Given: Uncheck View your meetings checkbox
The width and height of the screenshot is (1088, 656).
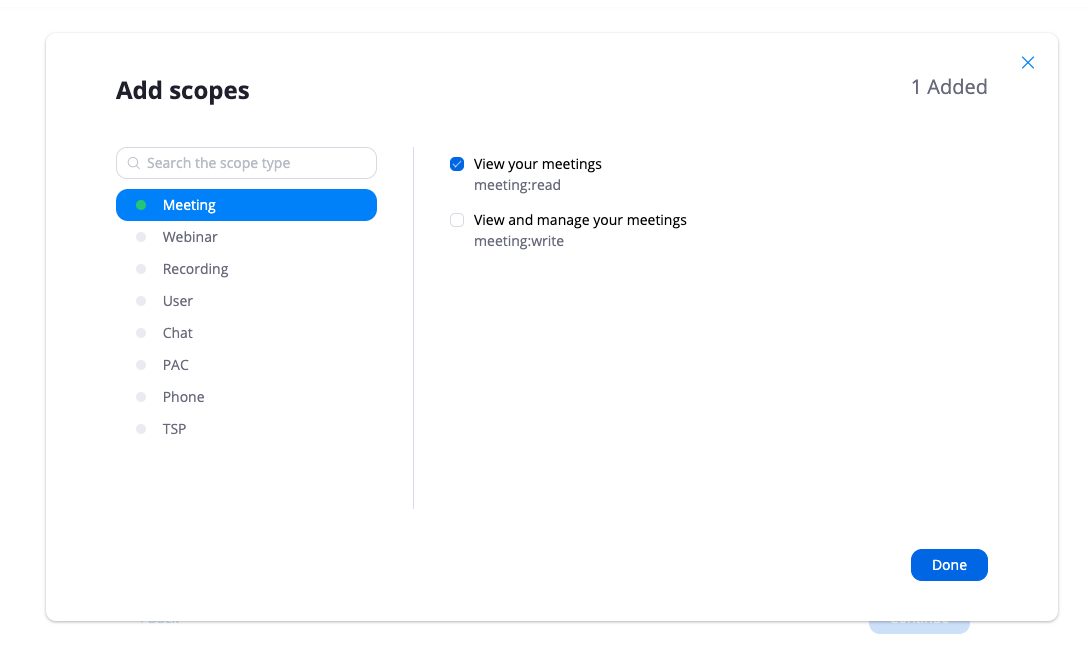Looking at the screenshot, I should (457, 164).
